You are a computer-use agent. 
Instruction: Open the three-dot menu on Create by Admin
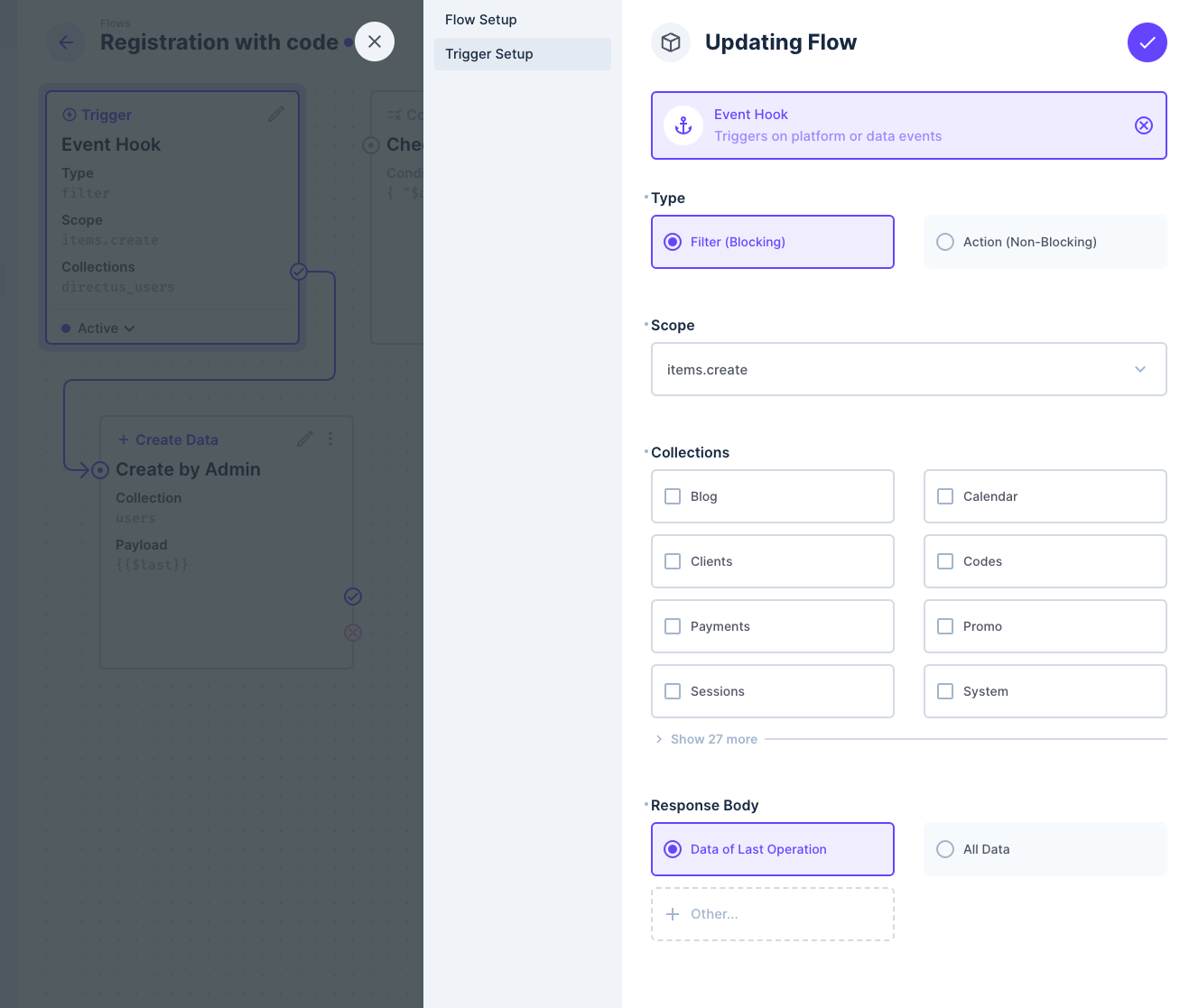[330, 439]
